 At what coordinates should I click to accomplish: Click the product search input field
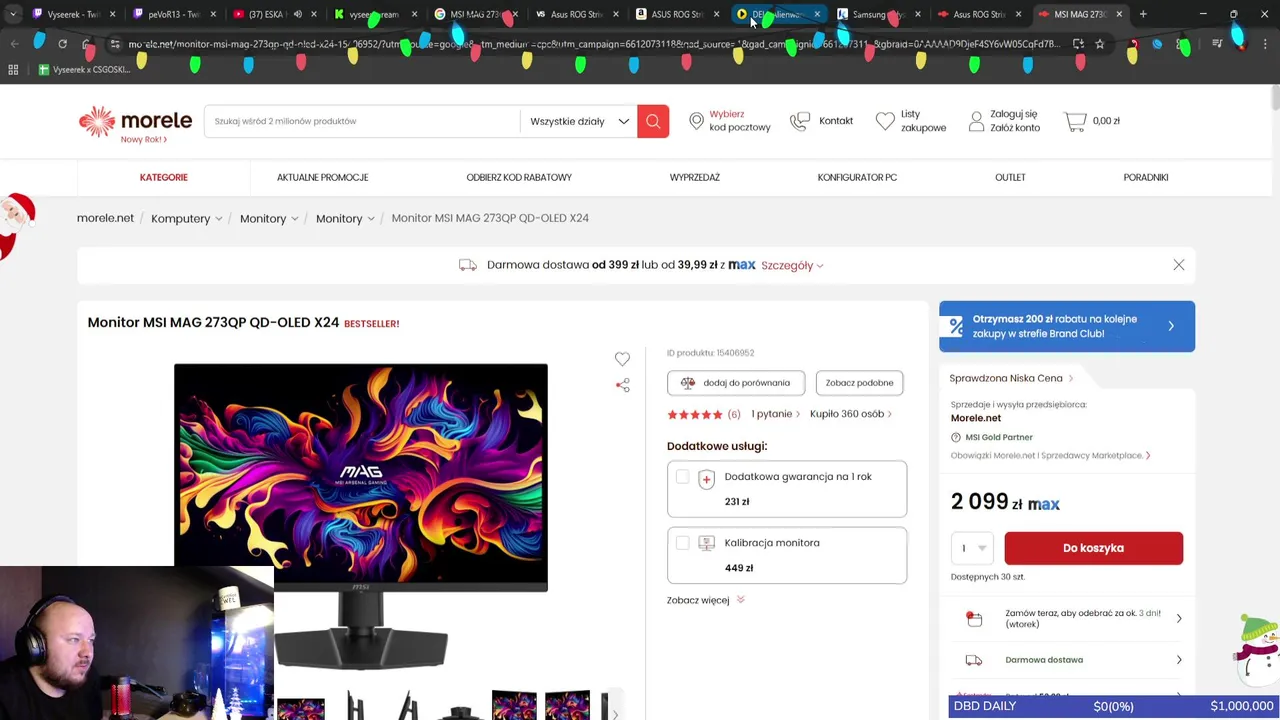click(x=362, y=121)
